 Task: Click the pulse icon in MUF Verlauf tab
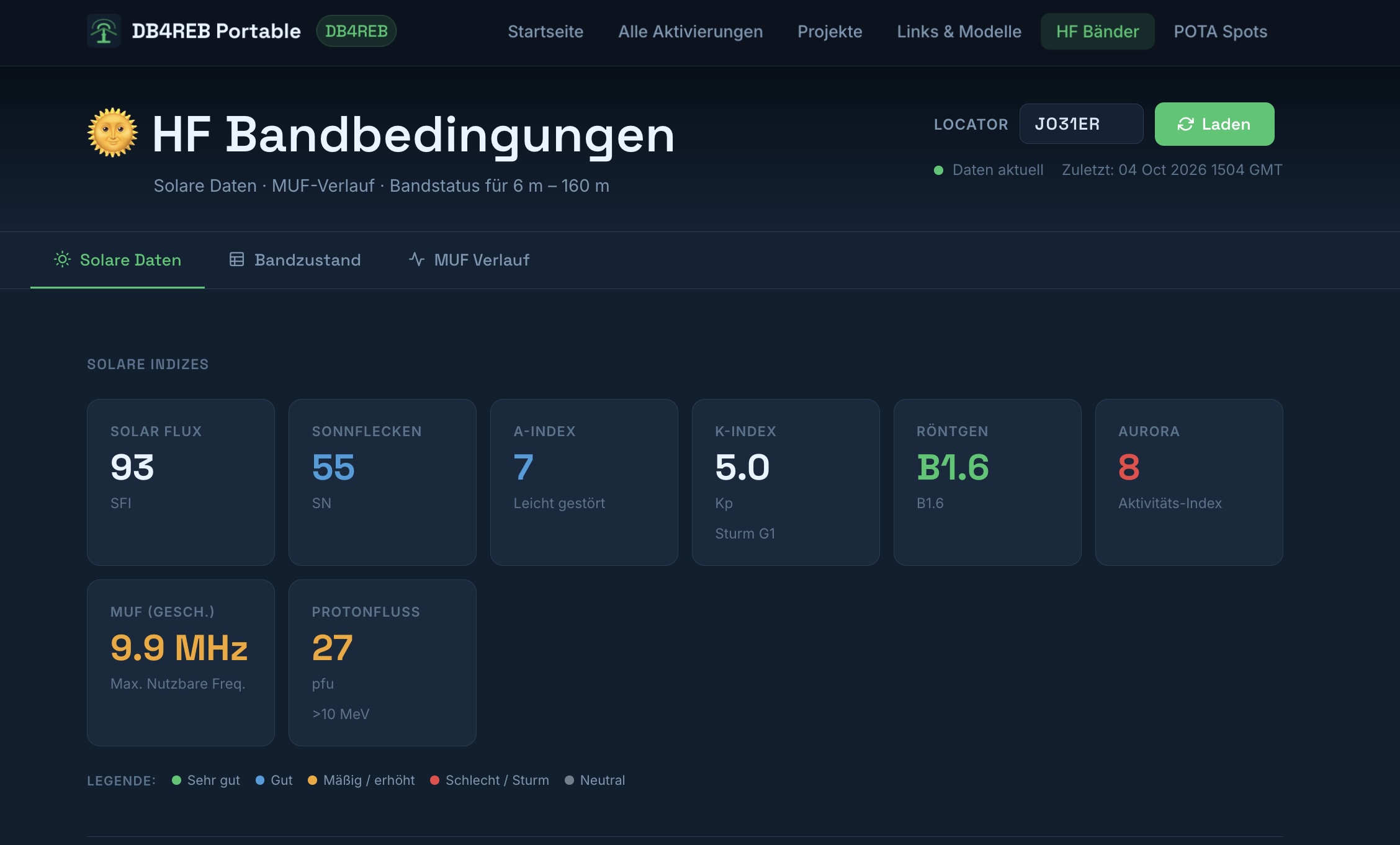(416, 259)
